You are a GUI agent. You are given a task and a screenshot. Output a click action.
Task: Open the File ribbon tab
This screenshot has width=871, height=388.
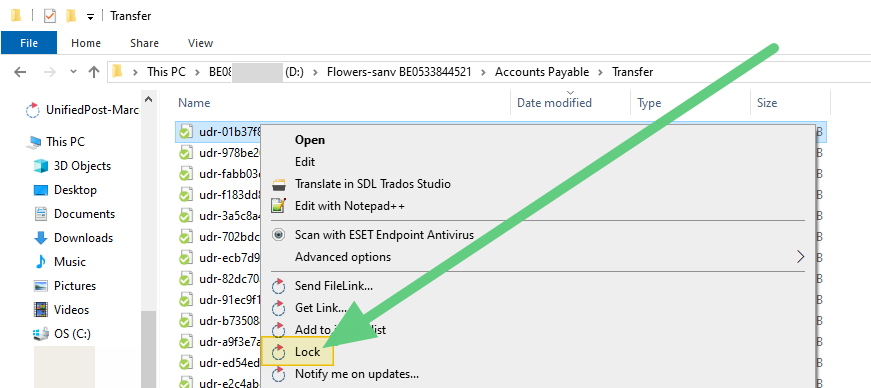click(29, 43)
